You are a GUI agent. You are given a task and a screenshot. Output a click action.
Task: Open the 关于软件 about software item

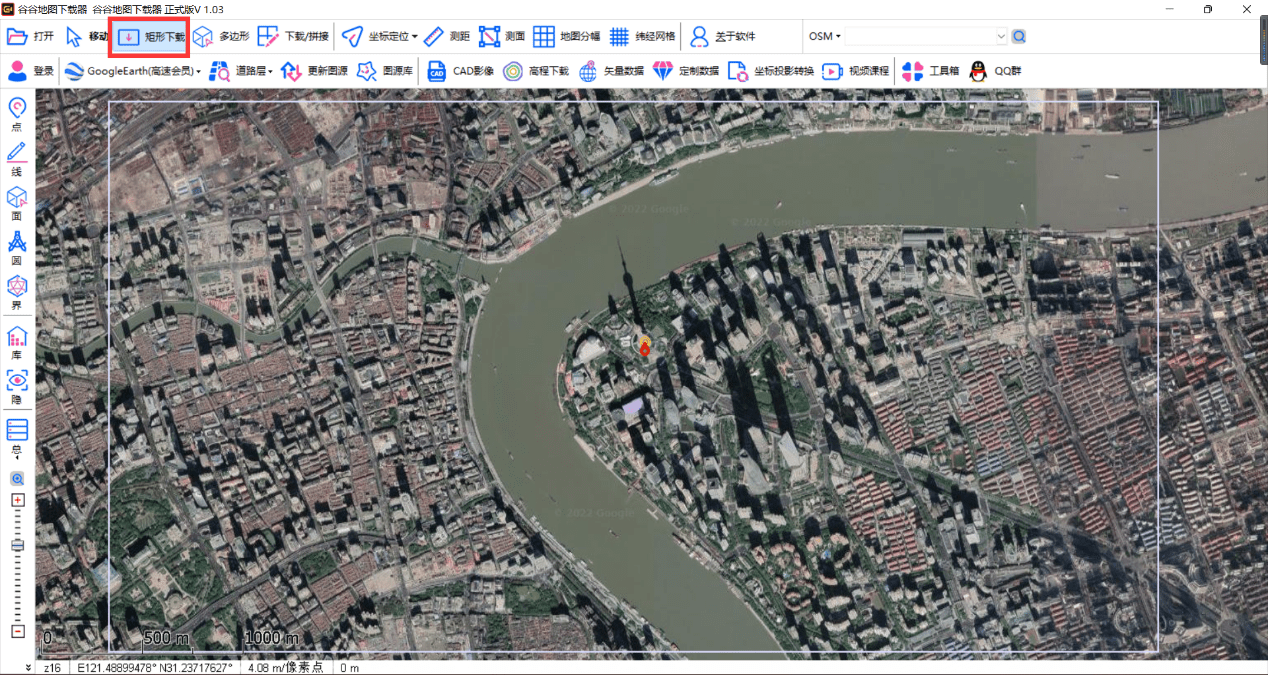pos(722,37)
